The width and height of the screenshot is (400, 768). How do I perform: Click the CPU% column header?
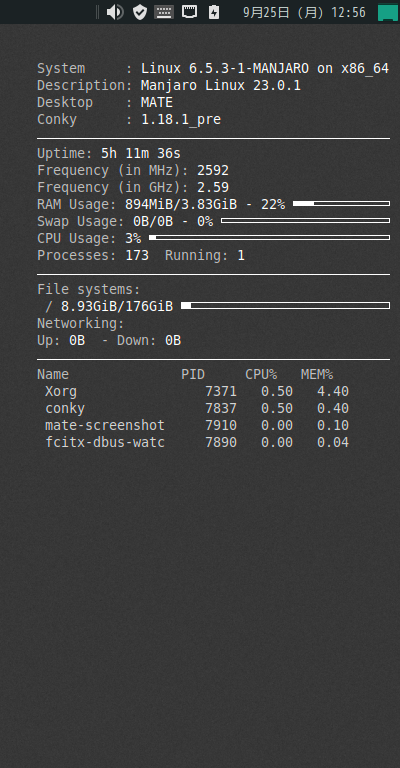pyautogui.click(x=261, y=375)
